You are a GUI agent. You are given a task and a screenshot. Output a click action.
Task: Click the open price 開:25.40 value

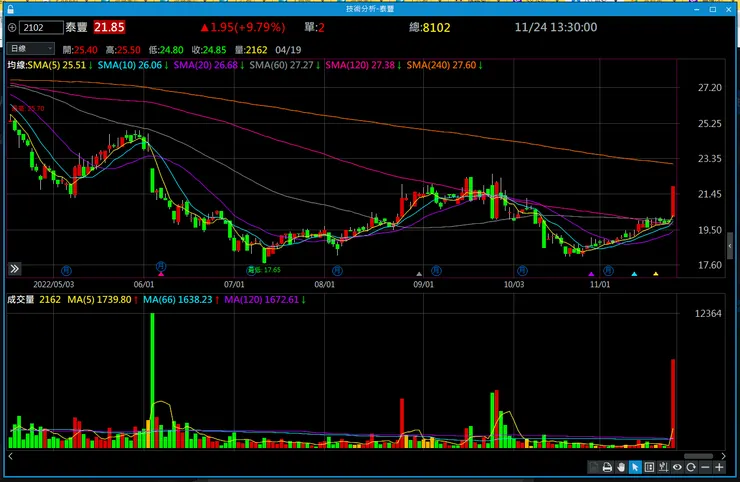[x=80, y=50]
